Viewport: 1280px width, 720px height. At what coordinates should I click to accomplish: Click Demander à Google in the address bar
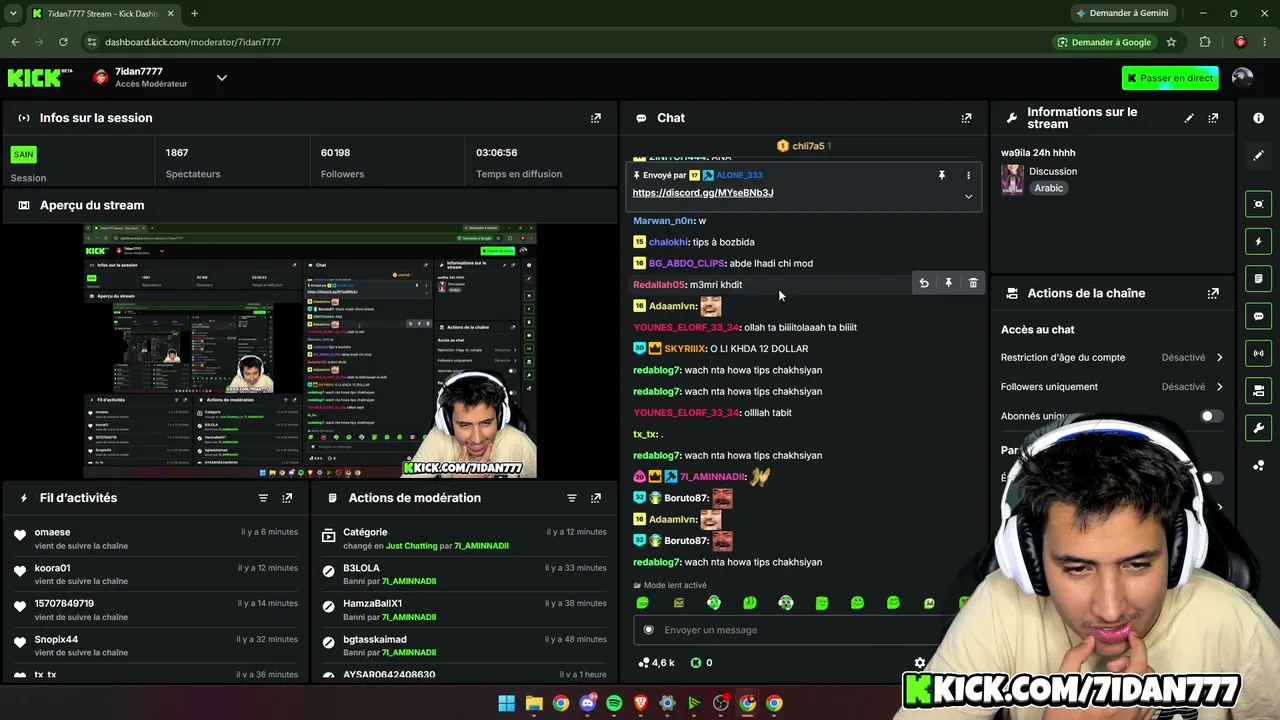(x=1105, y=42)
